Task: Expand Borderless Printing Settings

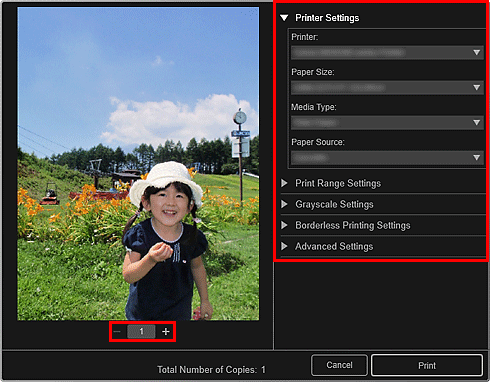Action: click(x=284, y=225)
